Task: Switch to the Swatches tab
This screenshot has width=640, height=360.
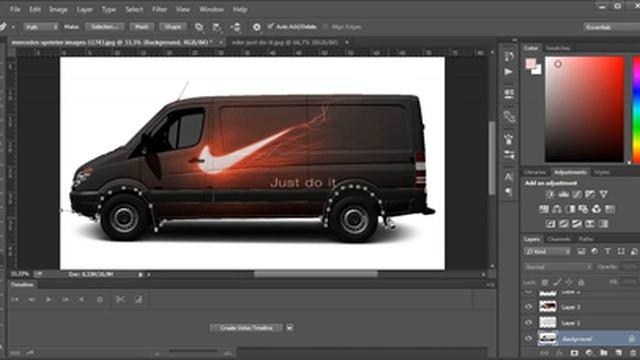Action: (x=558, y=48)
